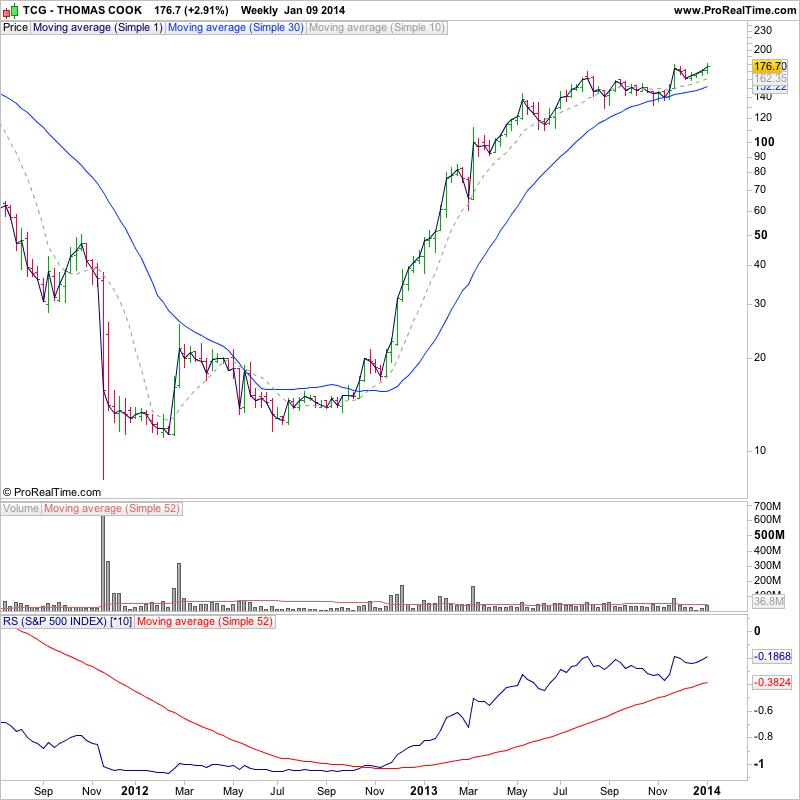Select the Volume panel label

point(21,509)
